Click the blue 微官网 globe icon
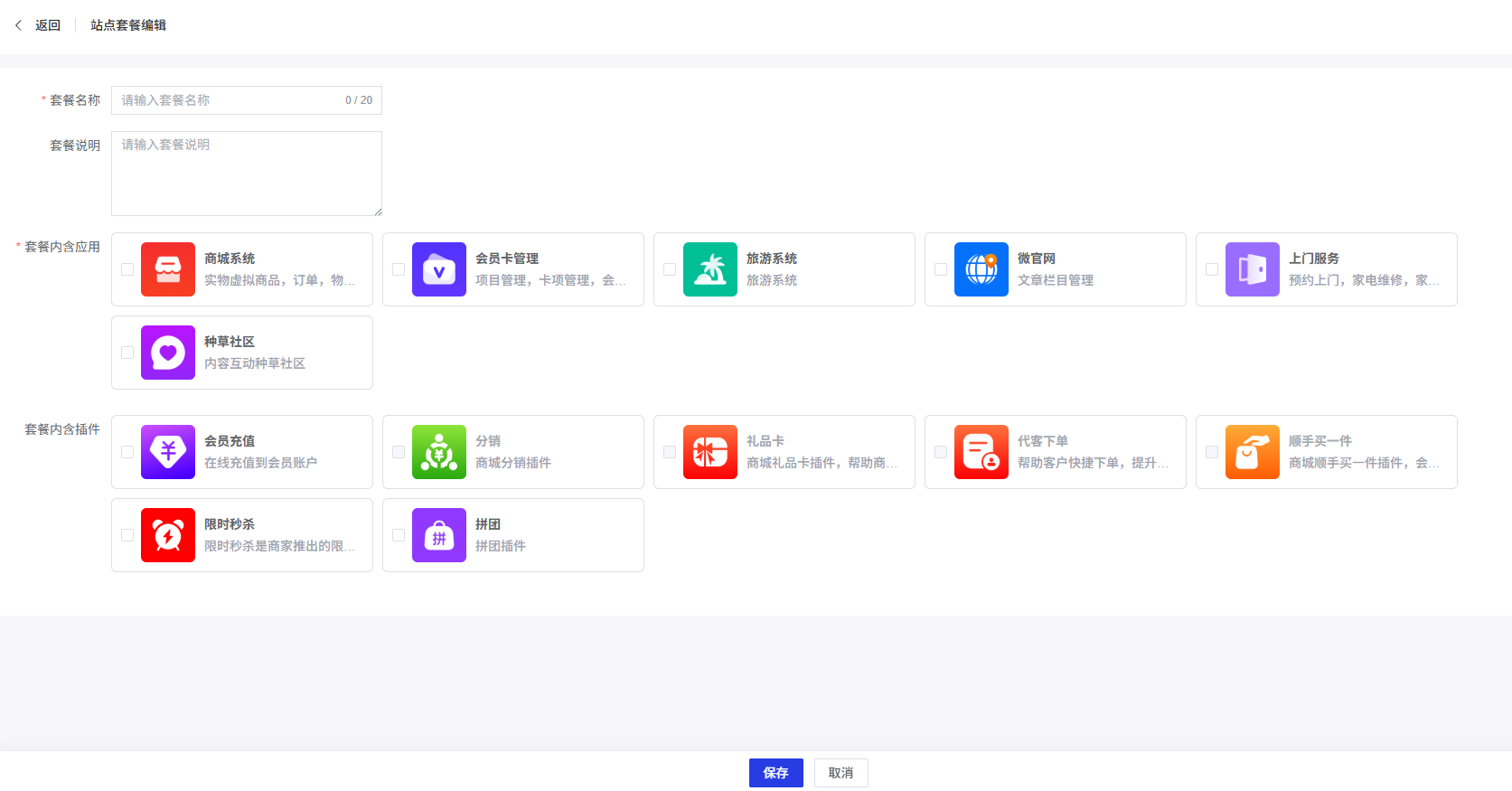Image resolution: width=1512 pixels, height=791 pixels. click(981, 269)
